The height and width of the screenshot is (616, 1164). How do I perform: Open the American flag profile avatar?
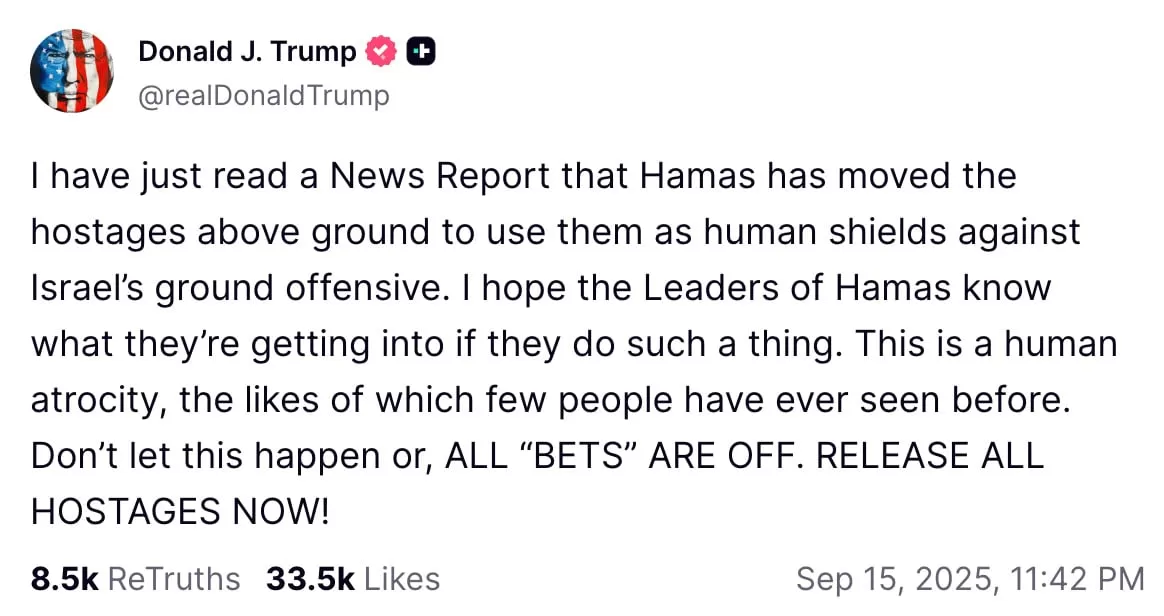pos(72,71)
